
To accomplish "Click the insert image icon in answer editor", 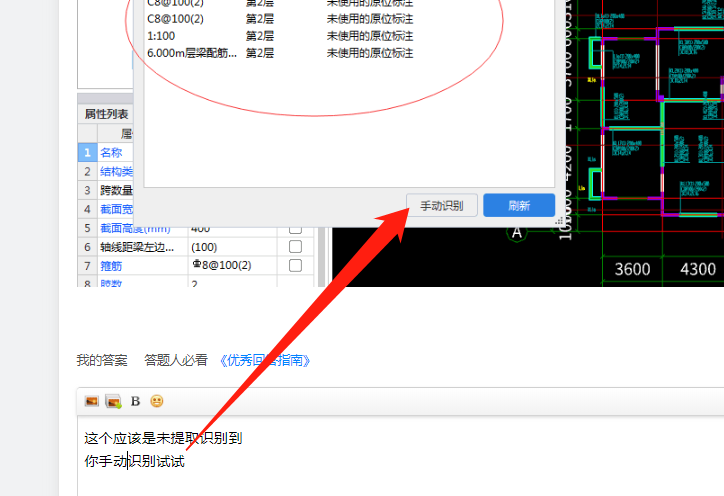I will pos(91,401).
